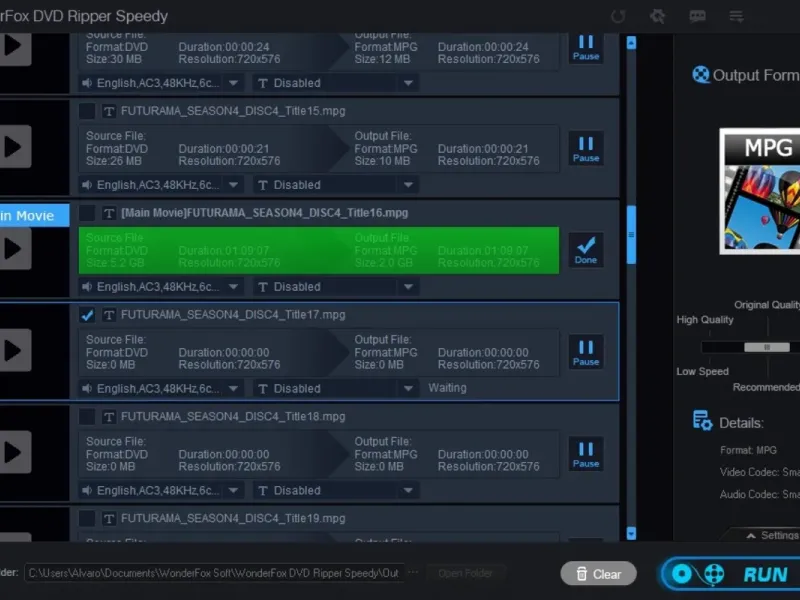Click the list scrollbar up arrow

[x=631, y=43]
